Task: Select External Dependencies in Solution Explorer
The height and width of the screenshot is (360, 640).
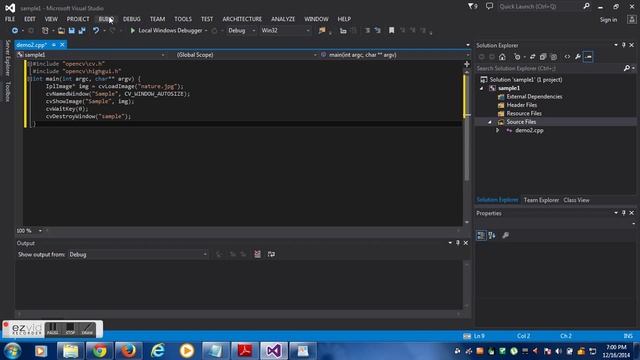Action: [534, 97]
